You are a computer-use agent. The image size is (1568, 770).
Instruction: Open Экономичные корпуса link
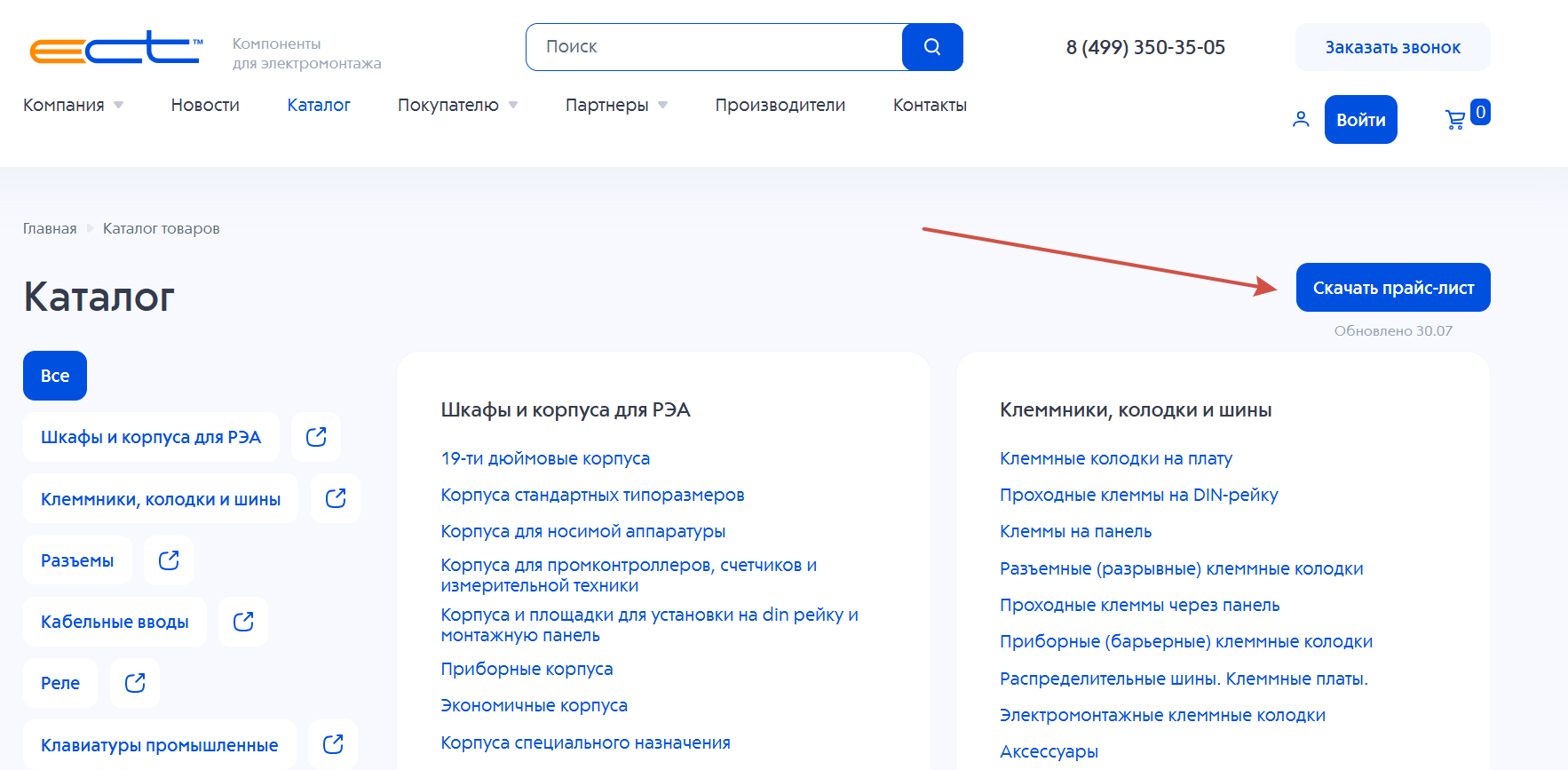point(535,705)
